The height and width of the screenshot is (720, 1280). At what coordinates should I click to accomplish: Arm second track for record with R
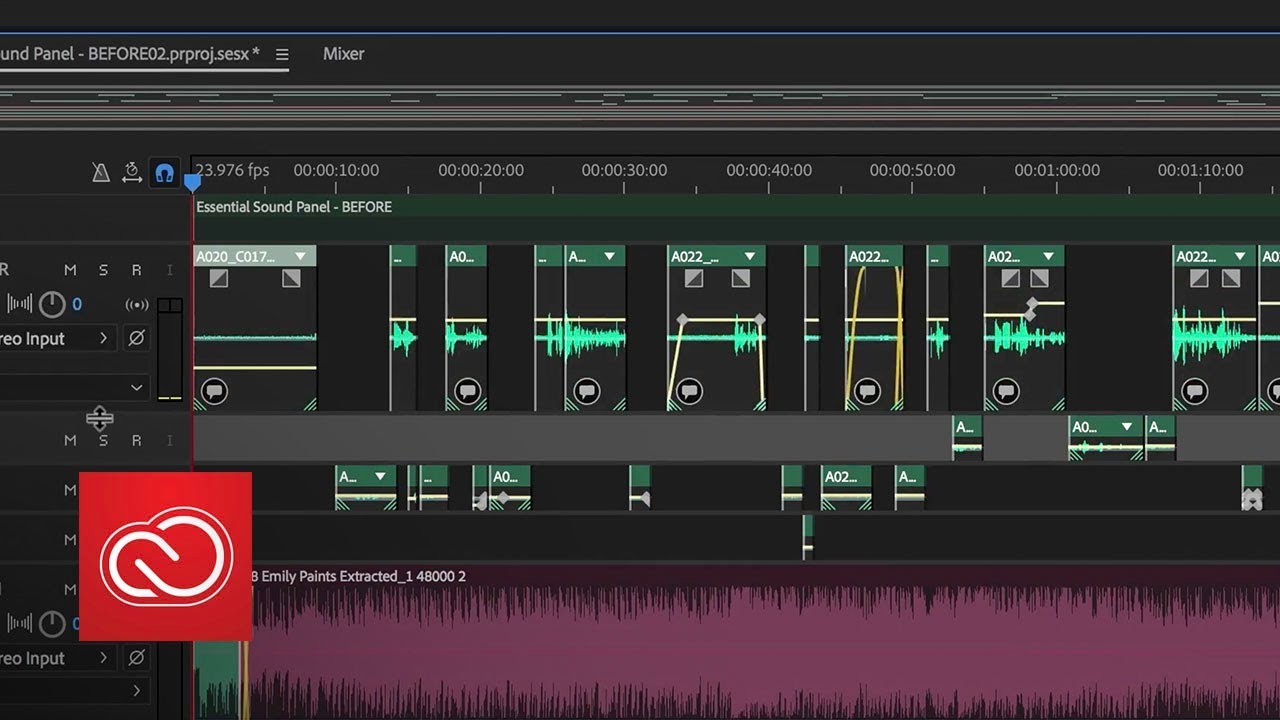coord(136,440)
